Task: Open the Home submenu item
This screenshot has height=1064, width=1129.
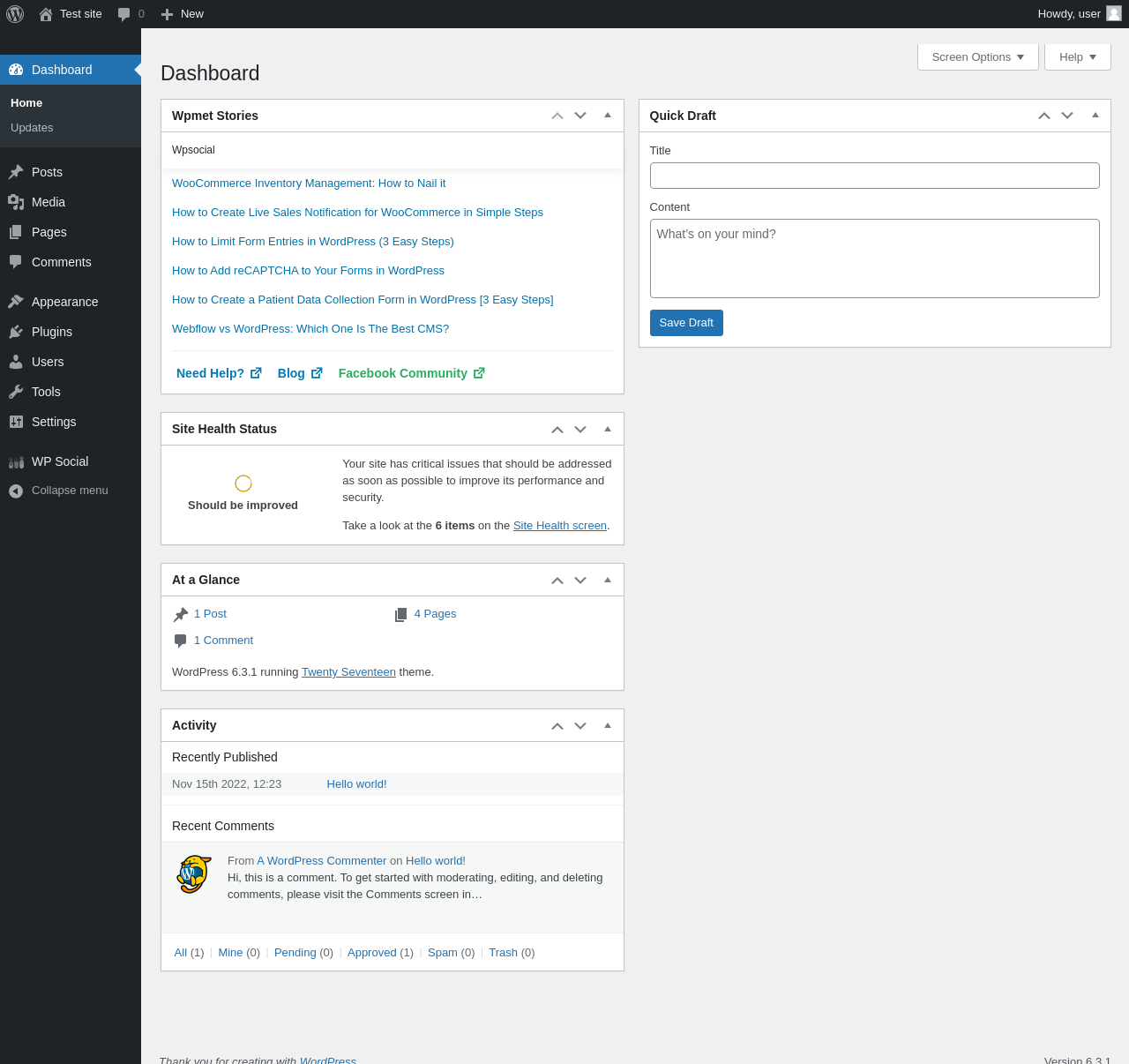Action: click(x=26, y=103)
